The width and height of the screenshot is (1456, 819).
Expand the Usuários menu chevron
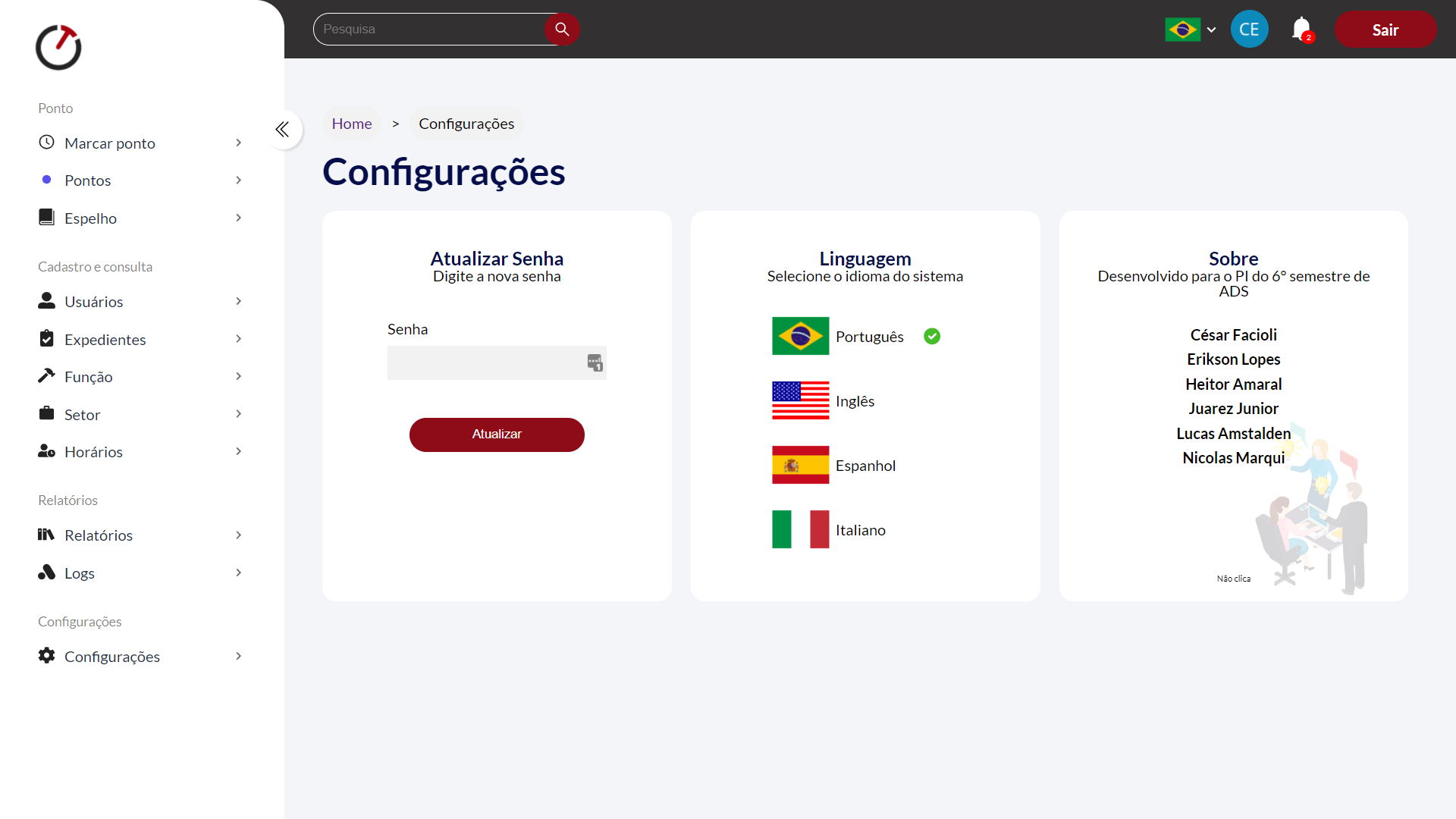[238, 301]
